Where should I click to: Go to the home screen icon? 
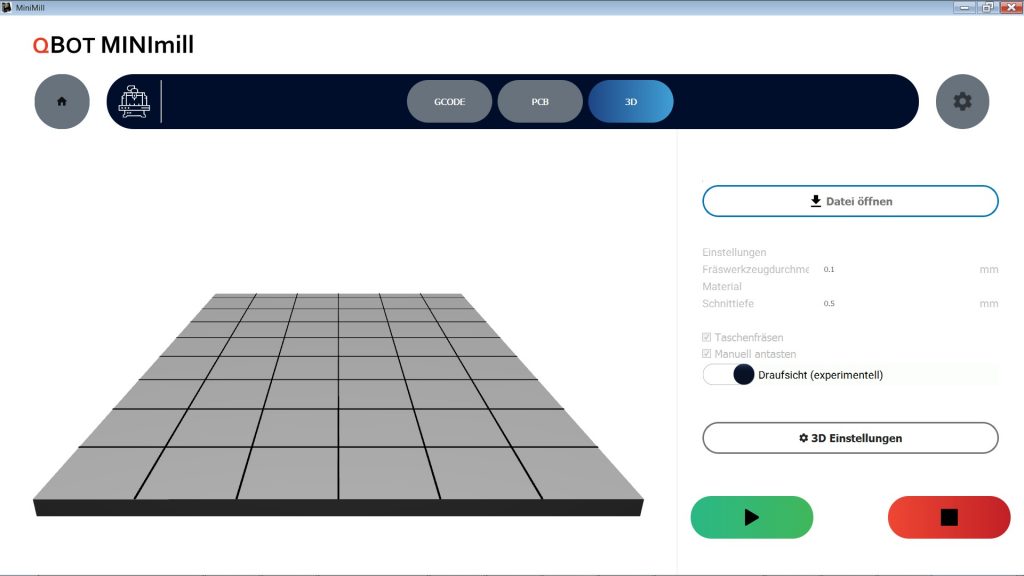coord(62,101)
